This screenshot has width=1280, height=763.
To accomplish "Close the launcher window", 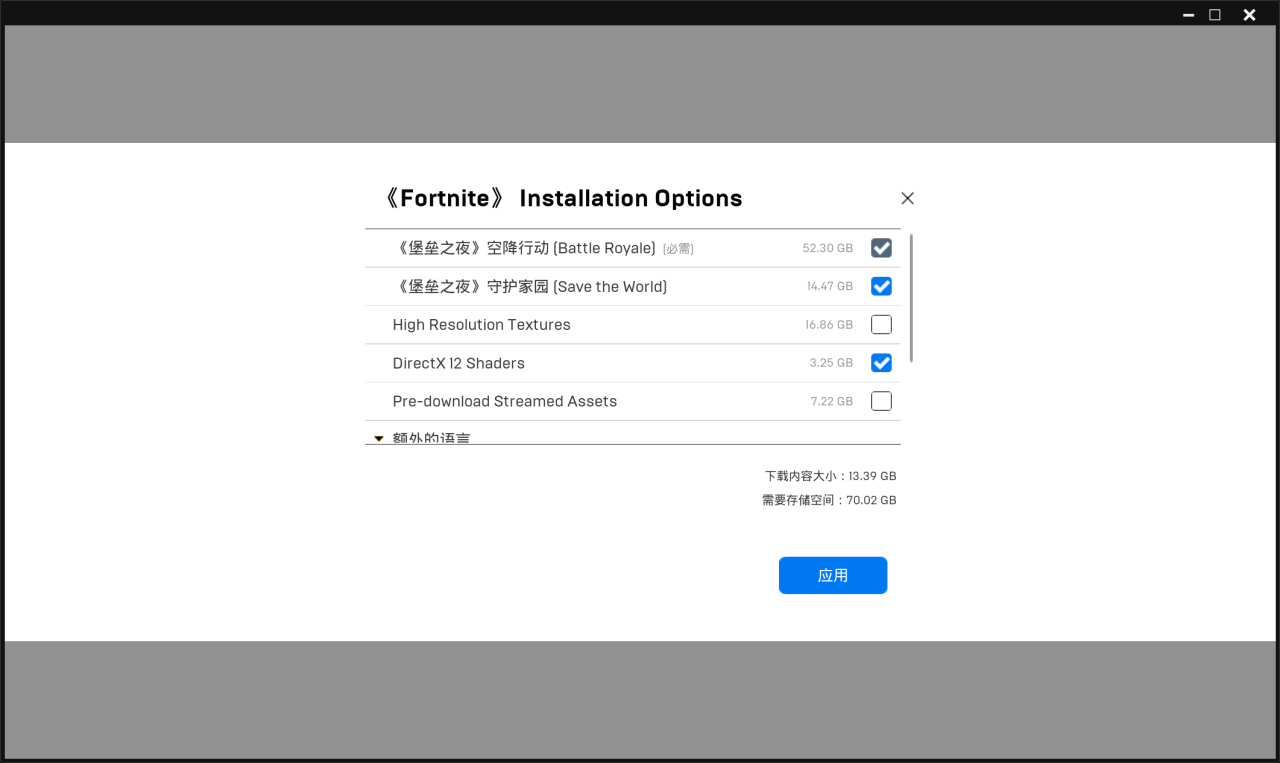I will tap(1249, 15).
